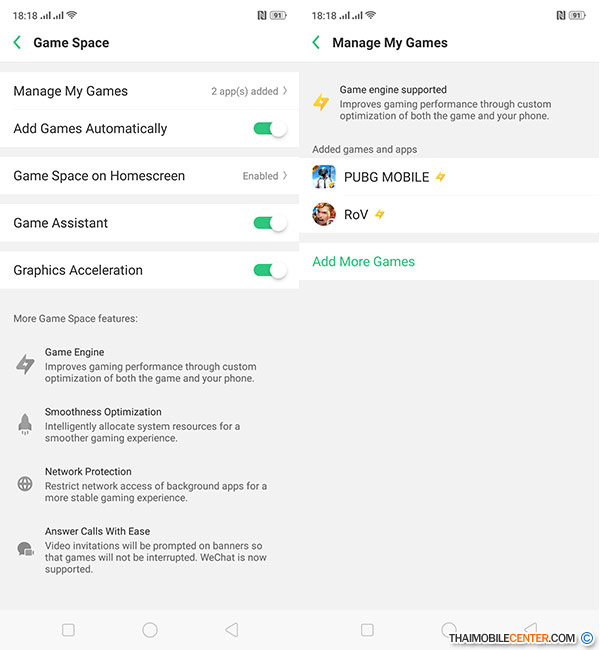The height and width of the screenshot is (650, 600).
Task: Tap the Network Protection globe icon
Action: tap(25, 484)
